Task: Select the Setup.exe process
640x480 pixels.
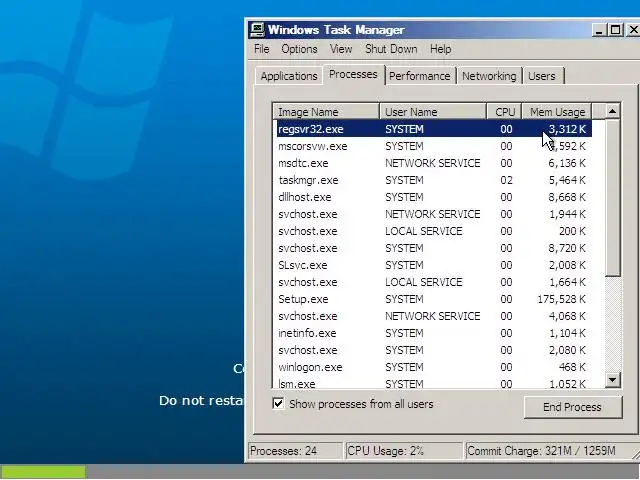Action: tap(434, 299)
